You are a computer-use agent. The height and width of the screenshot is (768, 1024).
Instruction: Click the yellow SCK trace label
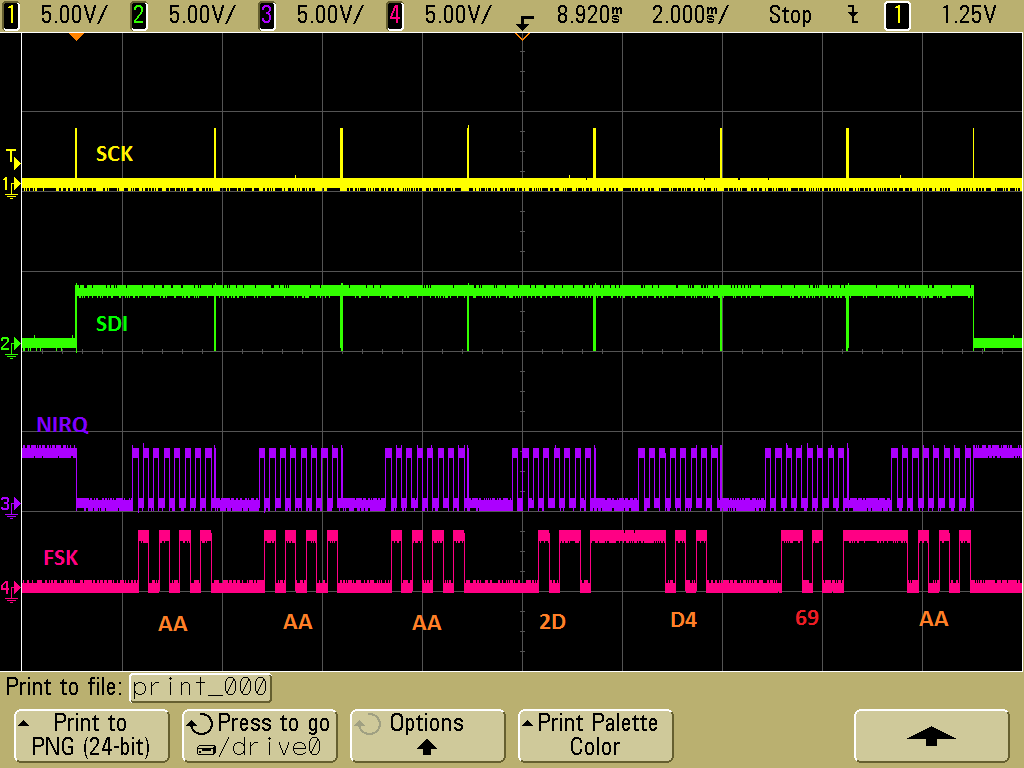click(115, 154)
